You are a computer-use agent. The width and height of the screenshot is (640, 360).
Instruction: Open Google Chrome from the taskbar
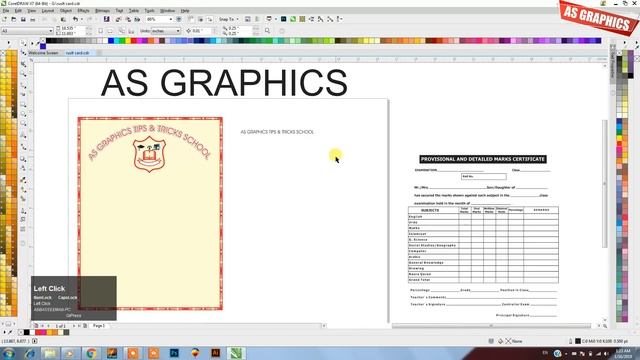91,353
